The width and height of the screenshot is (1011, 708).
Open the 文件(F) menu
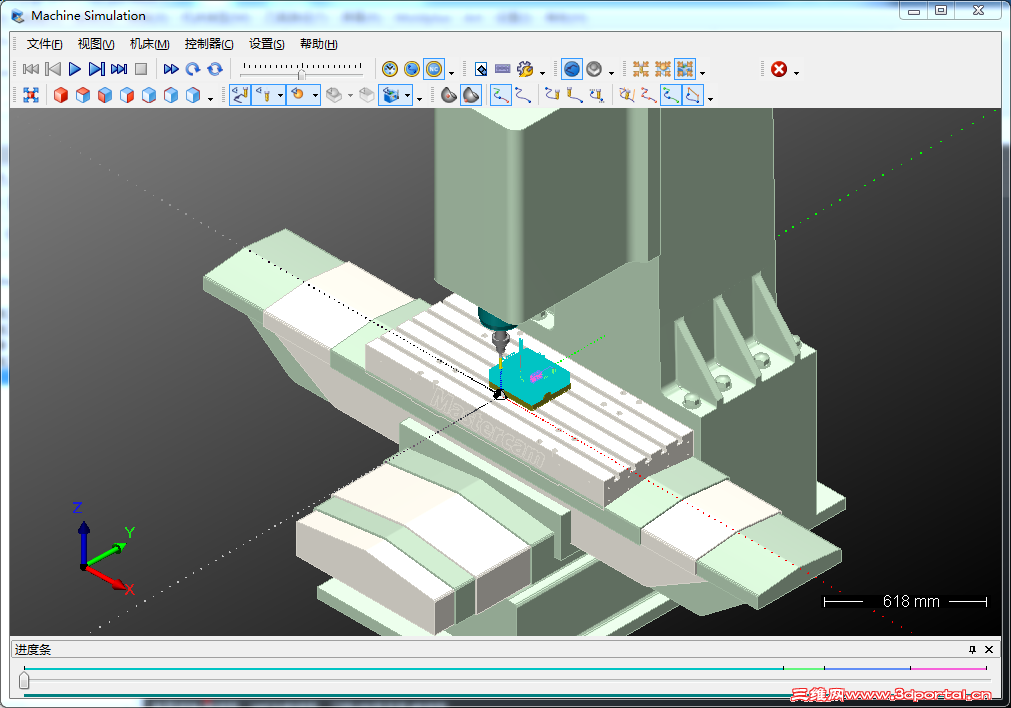click(44, 44)
